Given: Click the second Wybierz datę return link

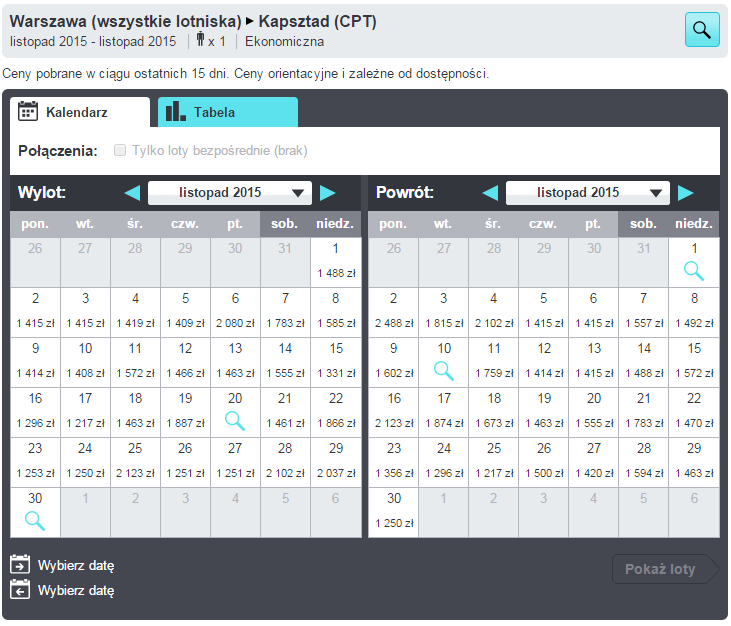Looking at the screenshot, I should (76, 591).
